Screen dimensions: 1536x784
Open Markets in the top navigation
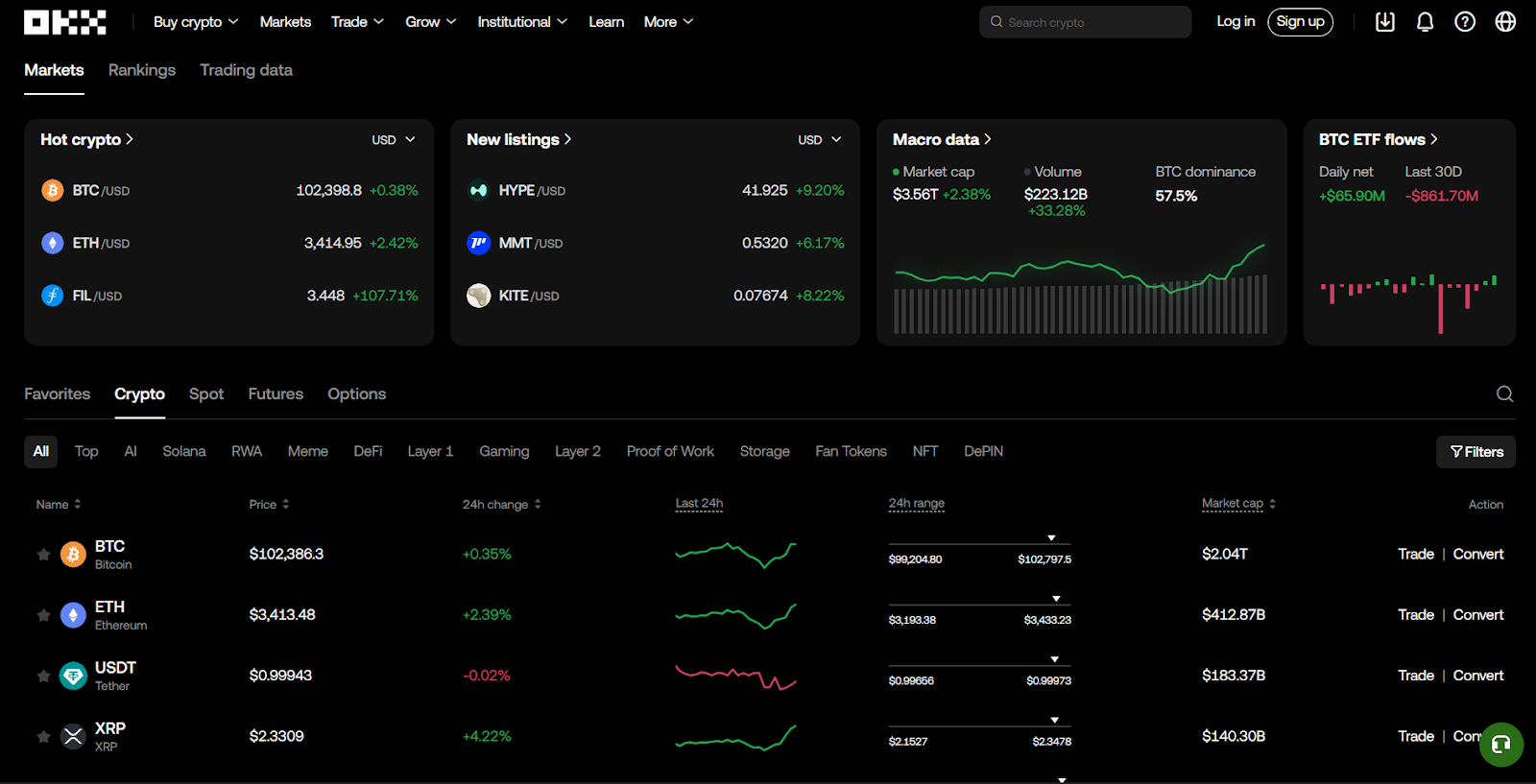285,21
